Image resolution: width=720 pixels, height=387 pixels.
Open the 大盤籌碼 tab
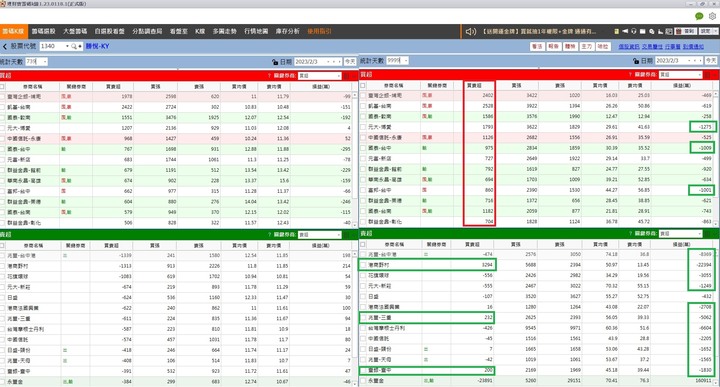pyautogui.click(x=75, y=31)
